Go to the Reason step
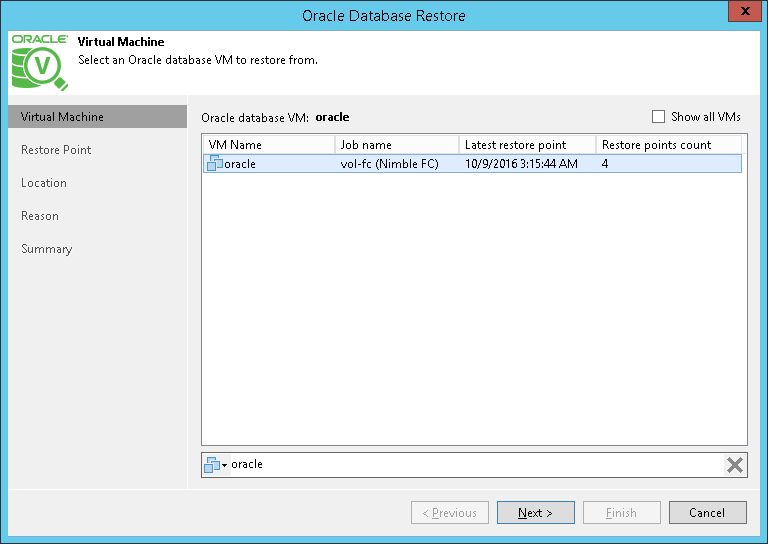The image size is (768, 544). click(40, 216)
